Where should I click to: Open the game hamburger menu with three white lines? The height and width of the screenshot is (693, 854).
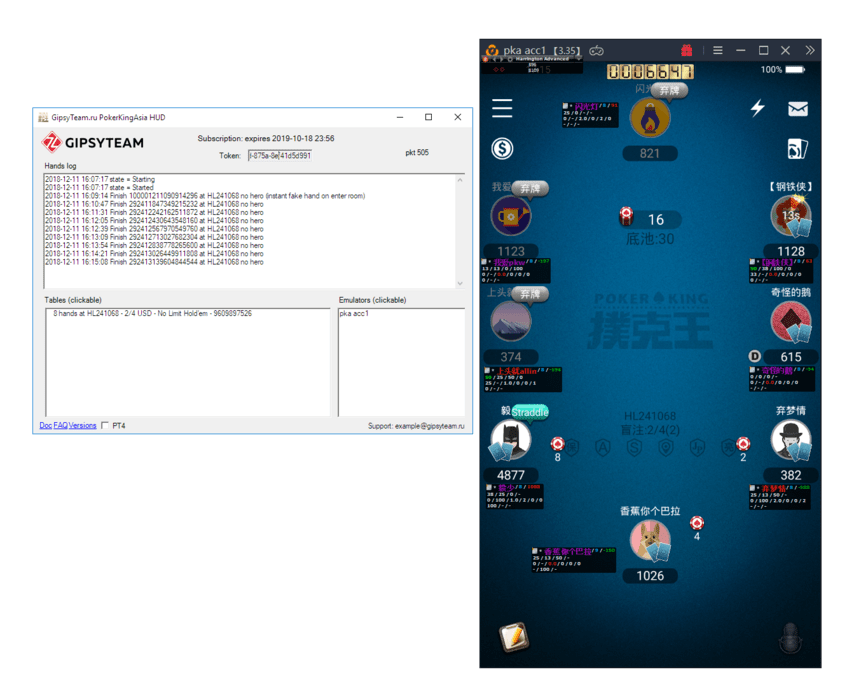pyautogui.click(x=502, y=108)
